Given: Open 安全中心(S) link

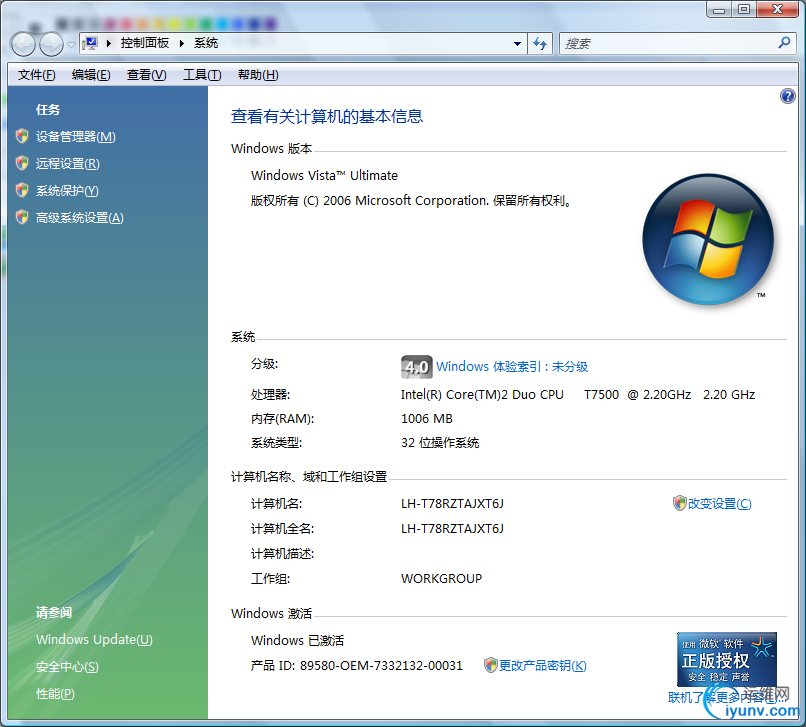Looking at the screenshot, I should click(x=67, y=667).
